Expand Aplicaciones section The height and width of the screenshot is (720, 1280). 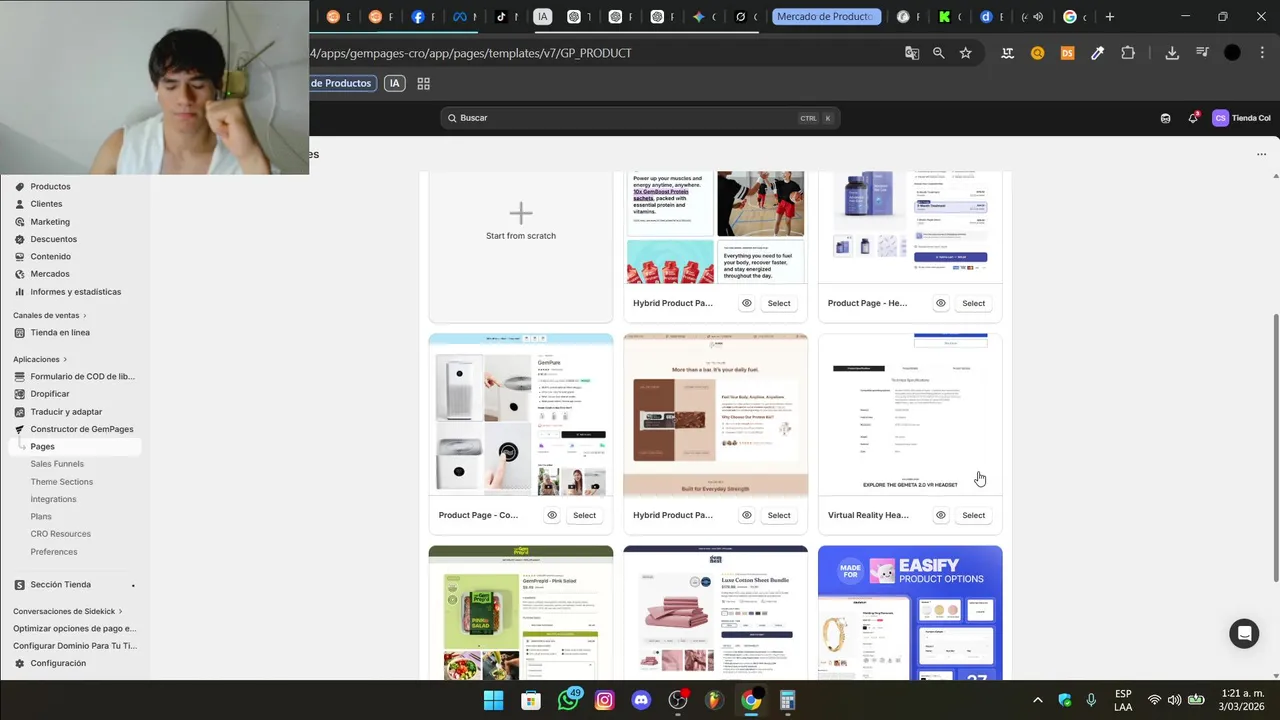coord(40,359)
